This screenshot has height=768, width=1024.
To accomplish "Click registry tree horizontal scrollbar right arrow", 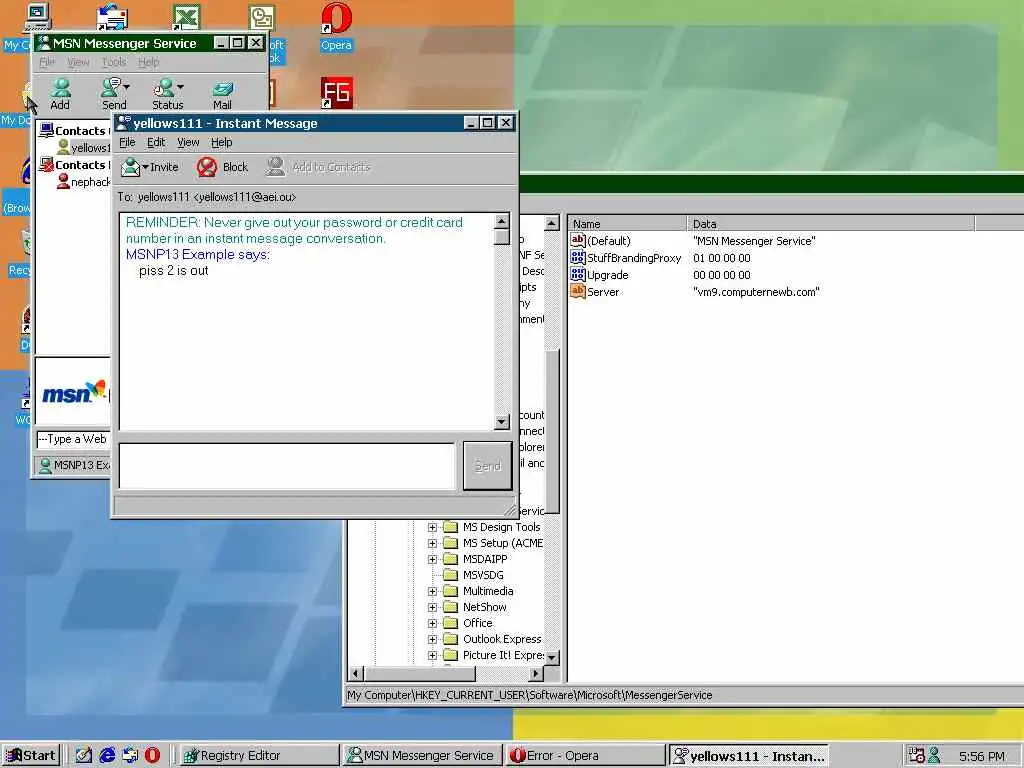I will pos(536,673).
